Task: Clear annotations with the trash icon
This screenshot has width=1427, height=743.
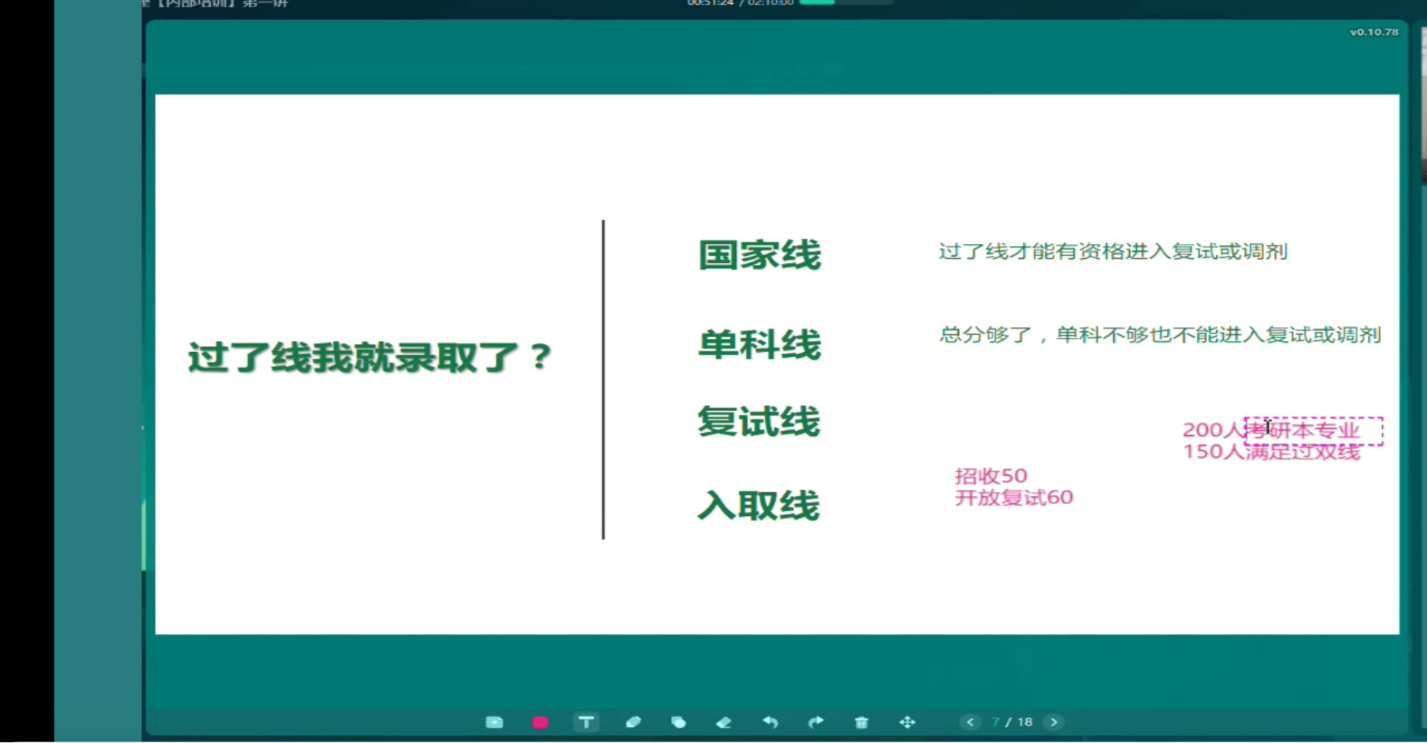Action: pos(861,722)
